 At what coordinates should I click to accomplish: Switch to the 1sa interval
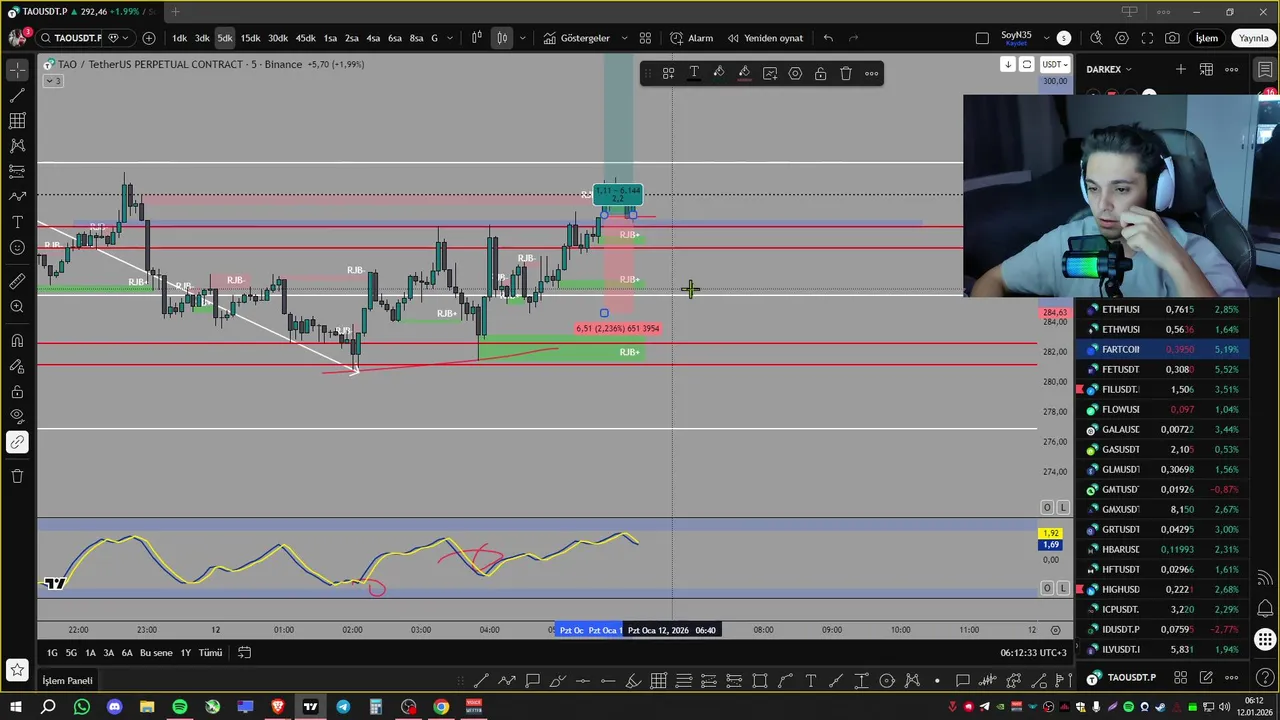point(330,38)
